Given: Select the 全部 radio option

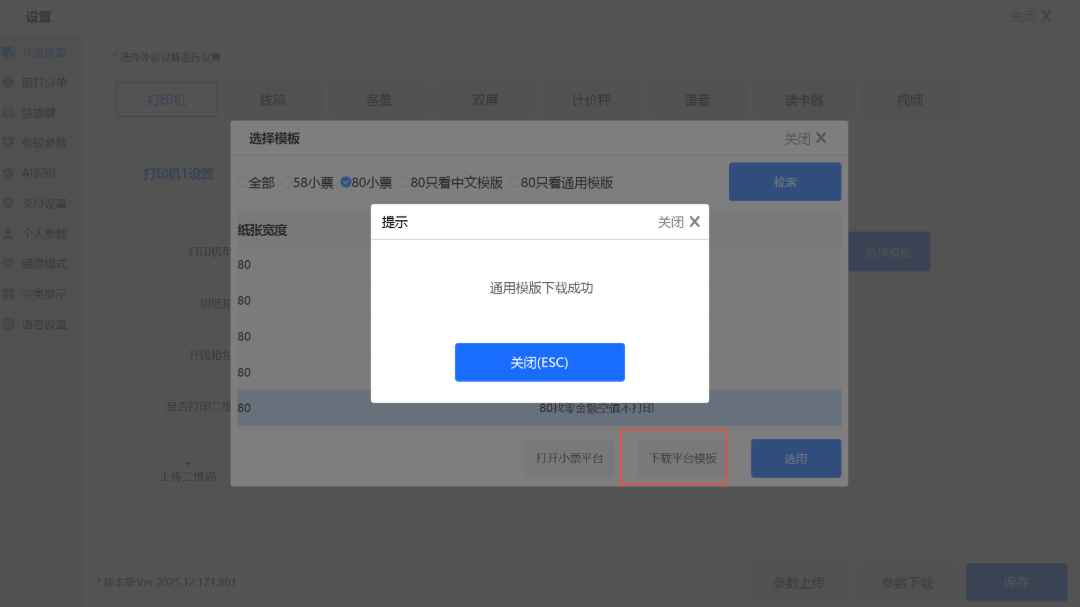Looking at the screenshot, I should (242, 183).
